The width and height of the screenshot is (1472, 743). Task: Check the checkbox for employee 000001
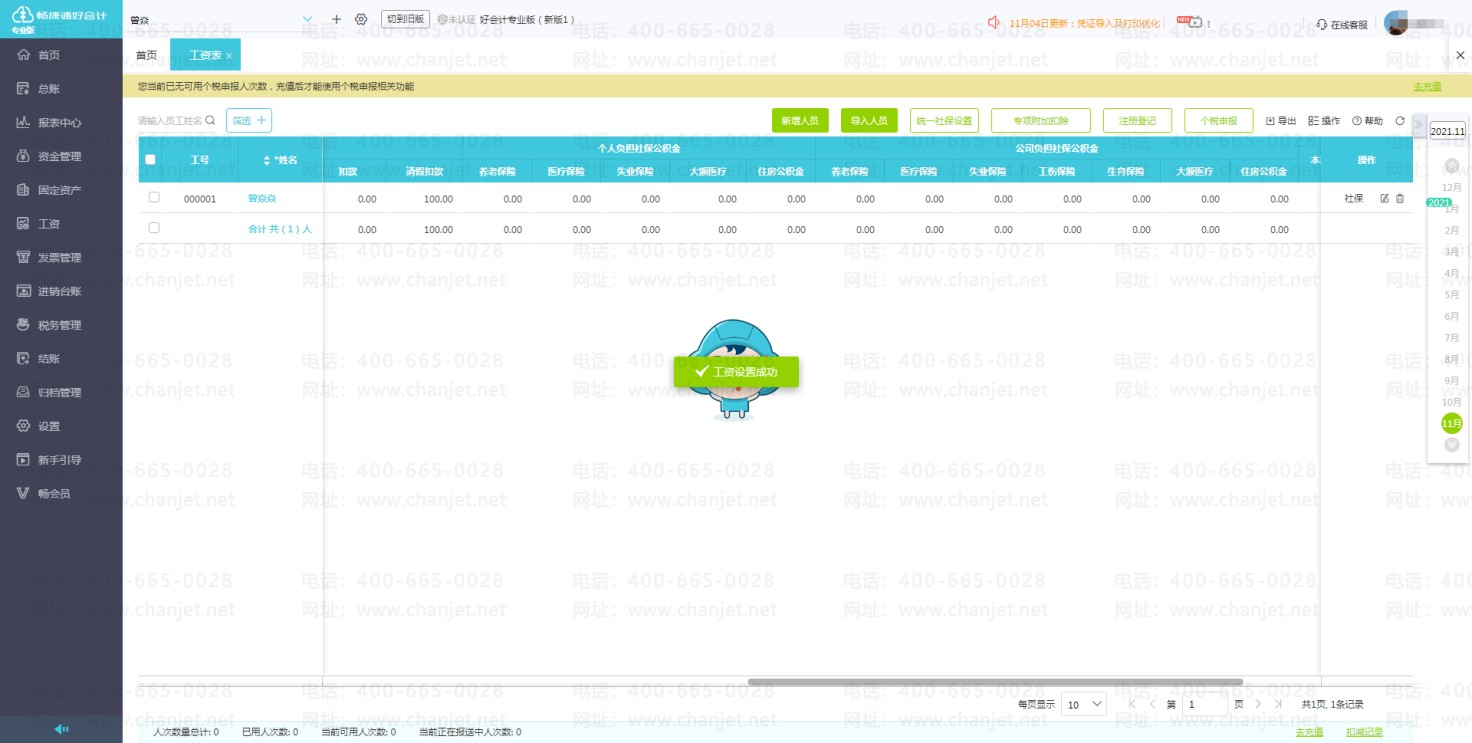tap(154, 198)
